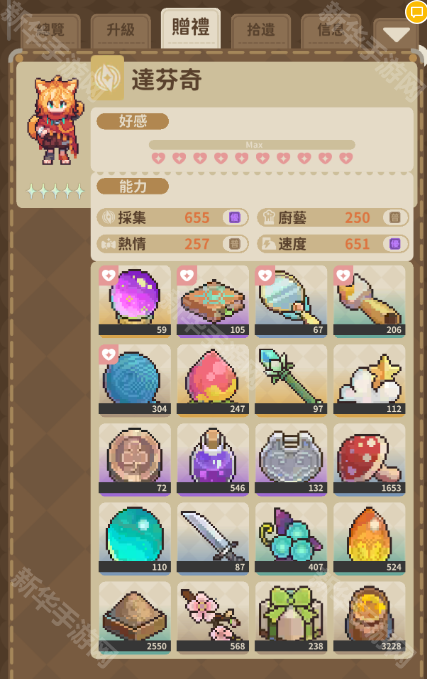Image resolution: width=427 pixels, height=679 pixels.
Task: Switch to the 升級 tab
Action: 120,31
